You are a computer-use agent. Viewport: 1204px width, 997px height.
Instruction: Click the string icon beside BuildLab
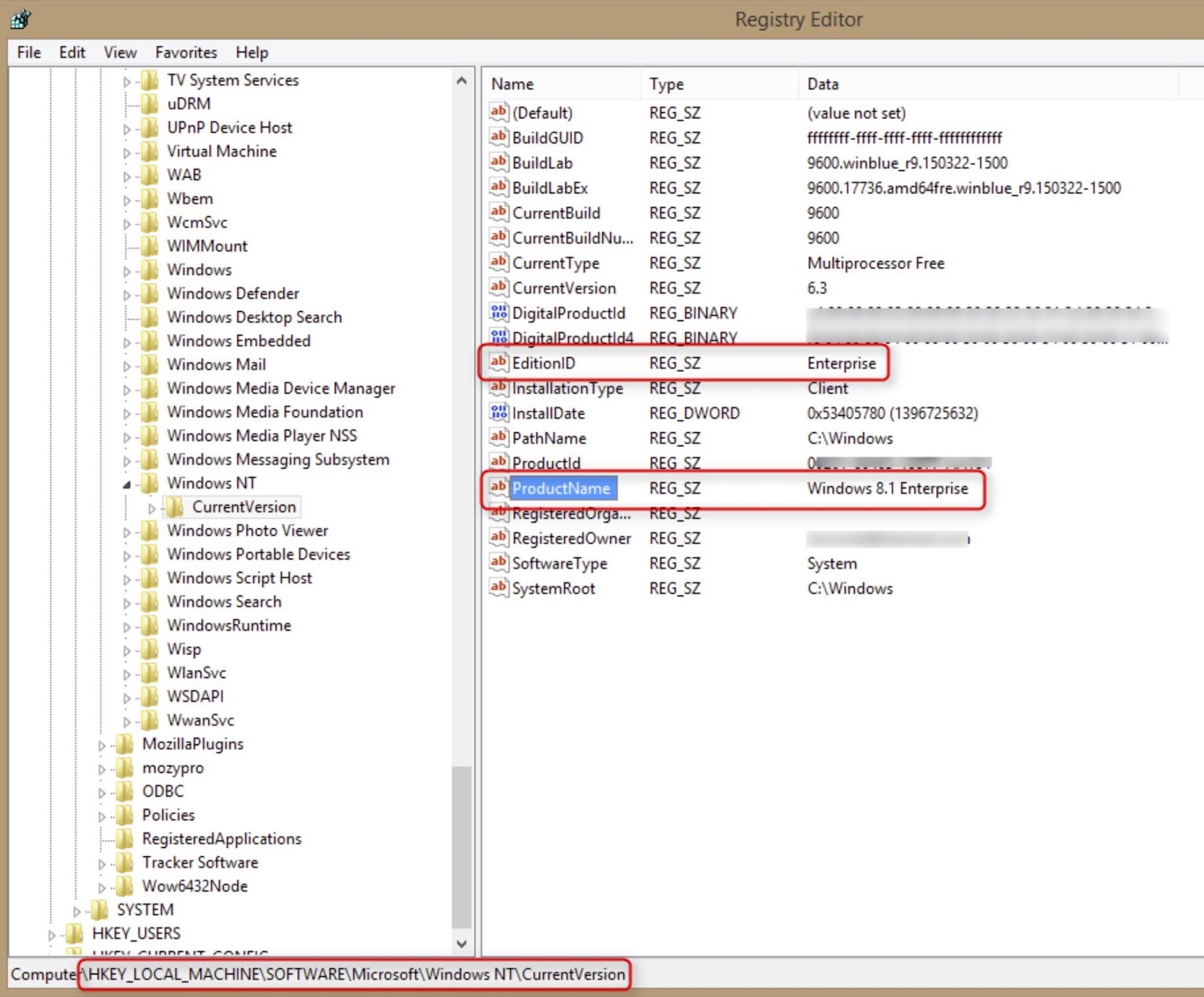click(x=499, y=162)
